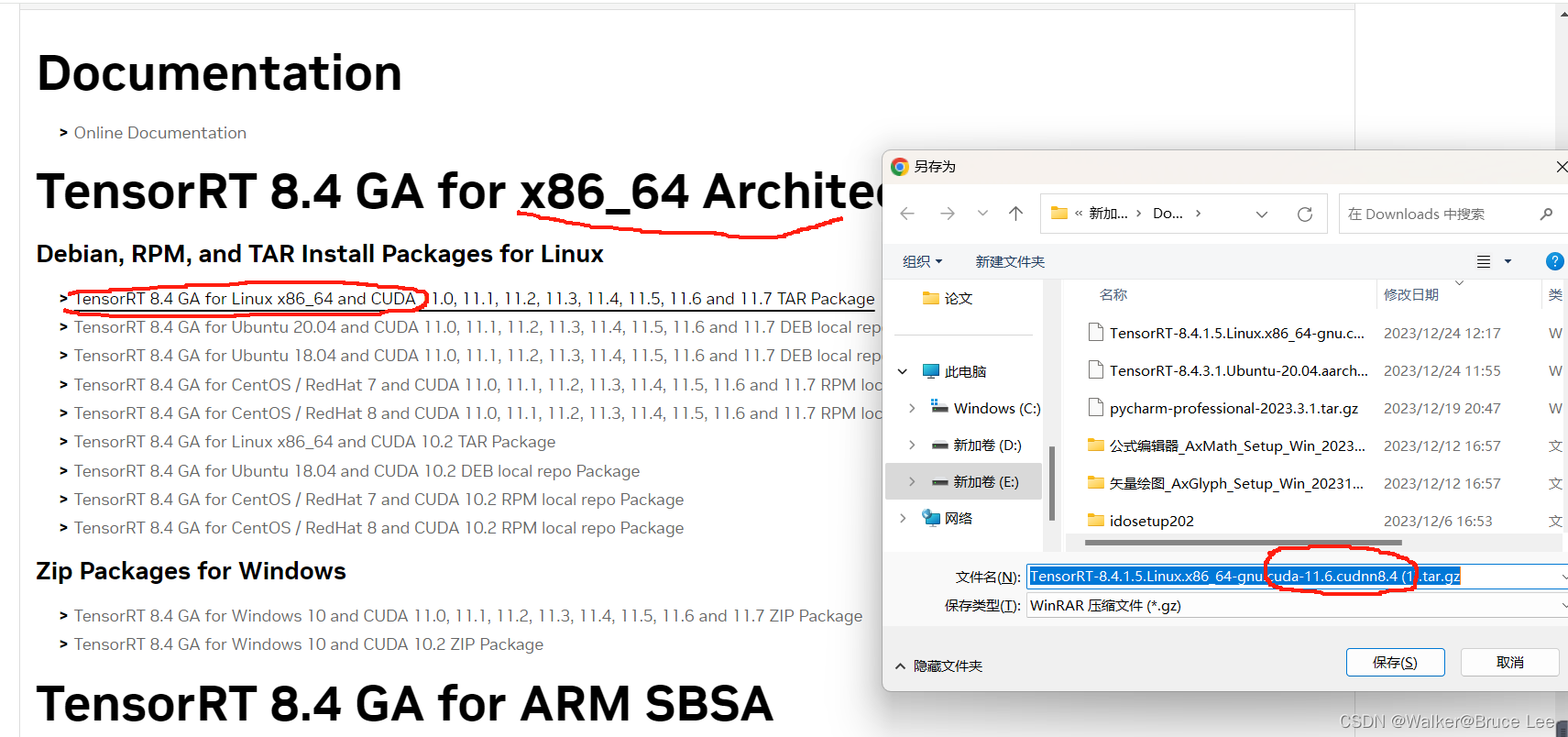Click the Chrome icon in Save As title bar
This screenshot has height=737, width=1568.
[900, 166]
